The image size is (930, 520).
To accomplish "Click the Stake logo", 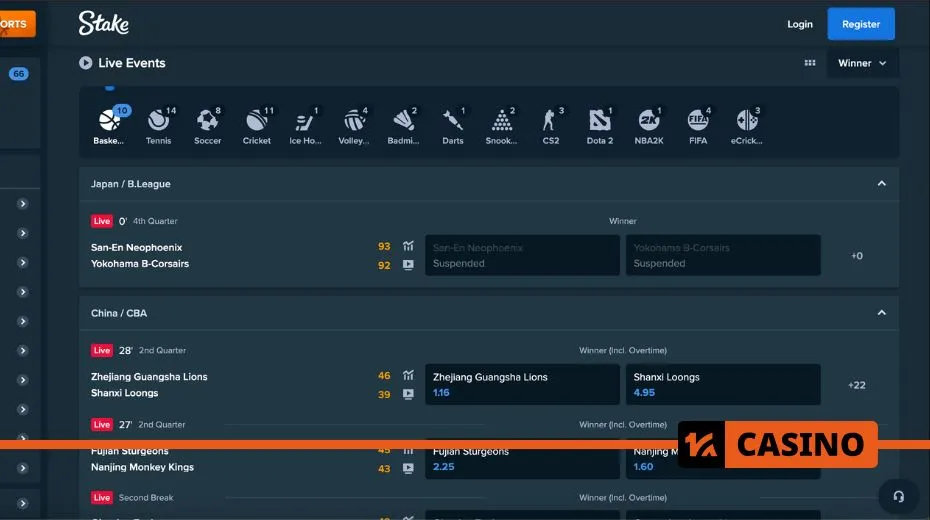I will pos(104,23).
